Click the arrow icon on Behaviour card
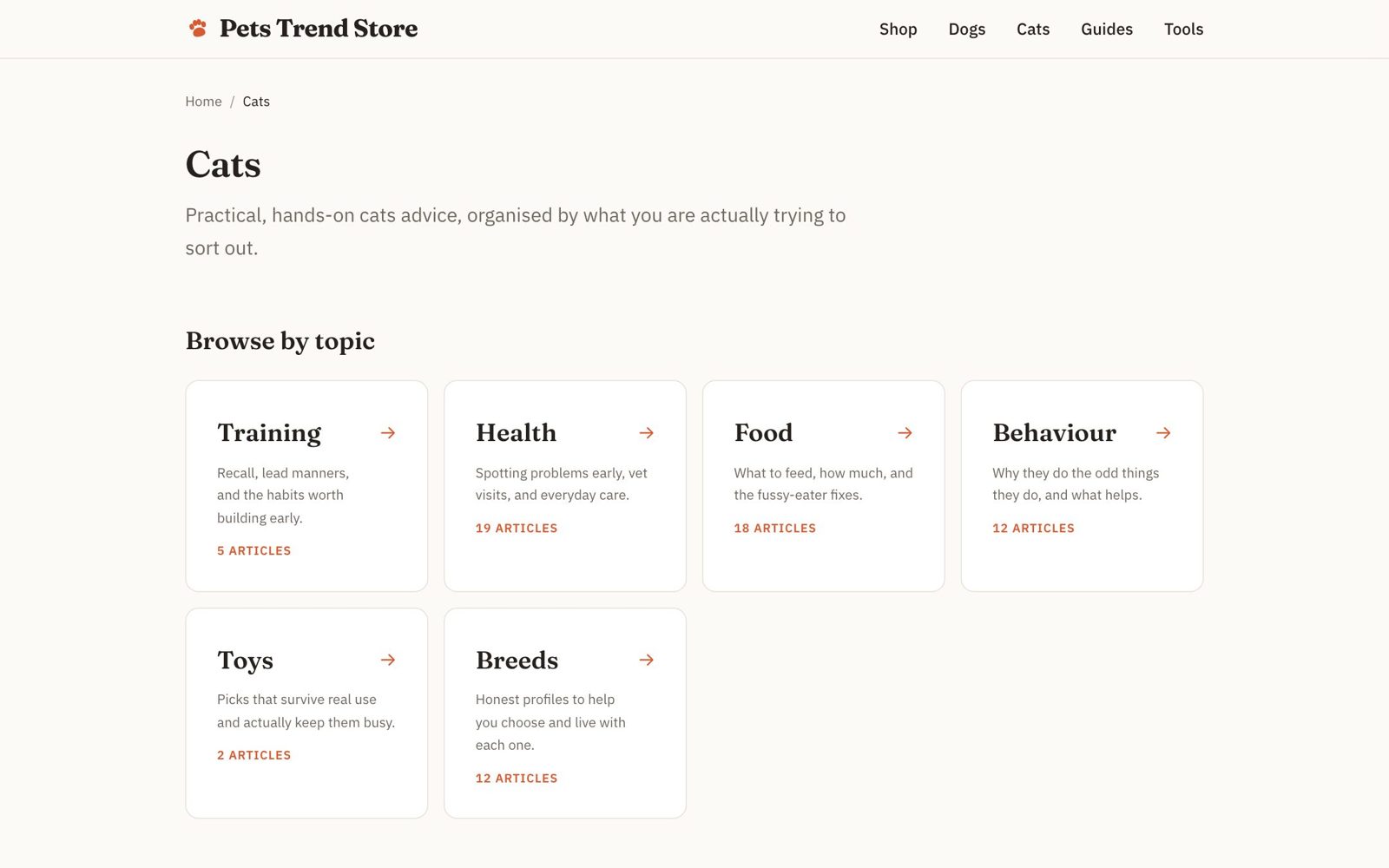The height and width of the screenshot is (868, 1389). point(1163,432)
